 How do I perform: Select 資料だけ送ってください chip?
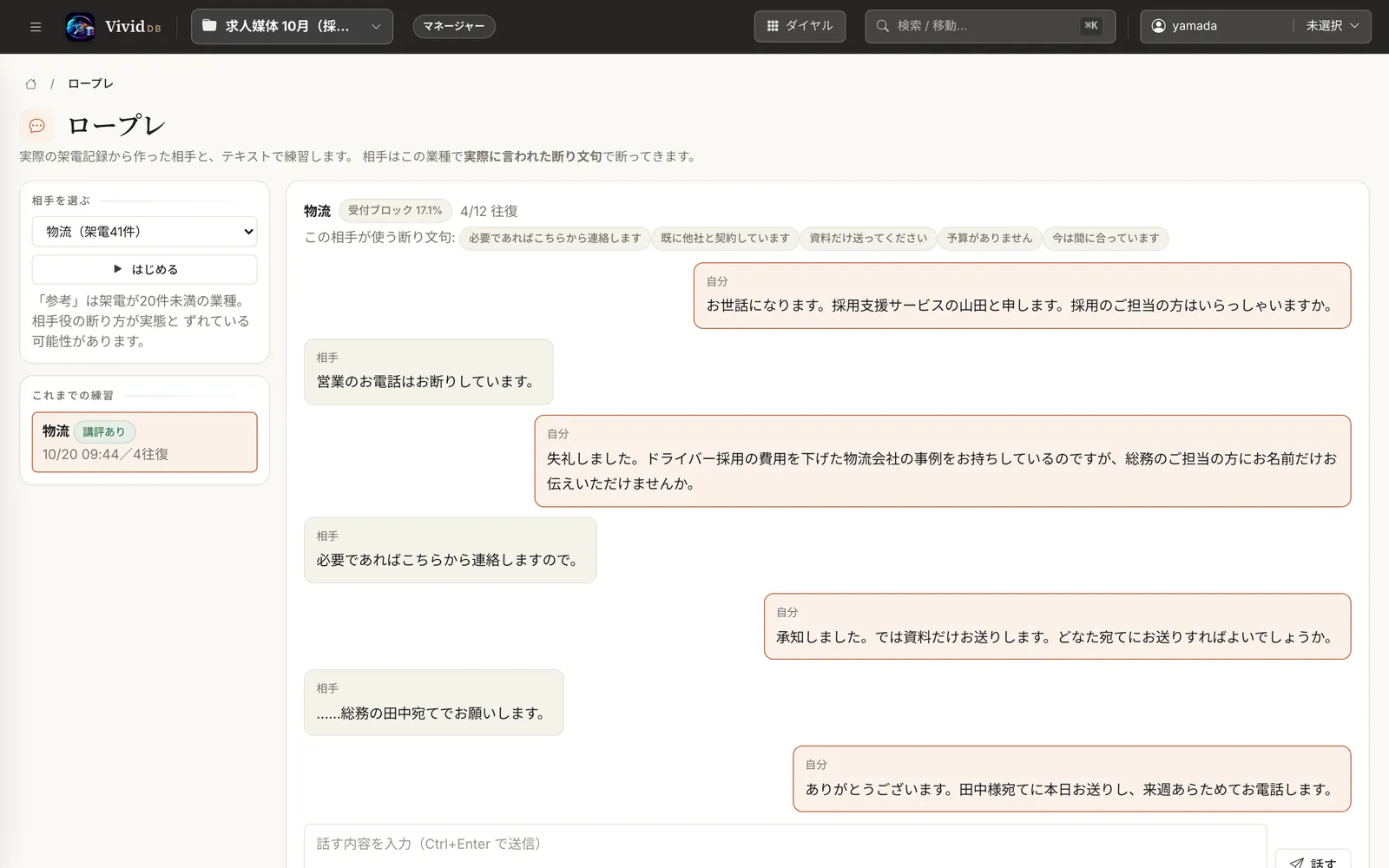(x=868, y=238)
